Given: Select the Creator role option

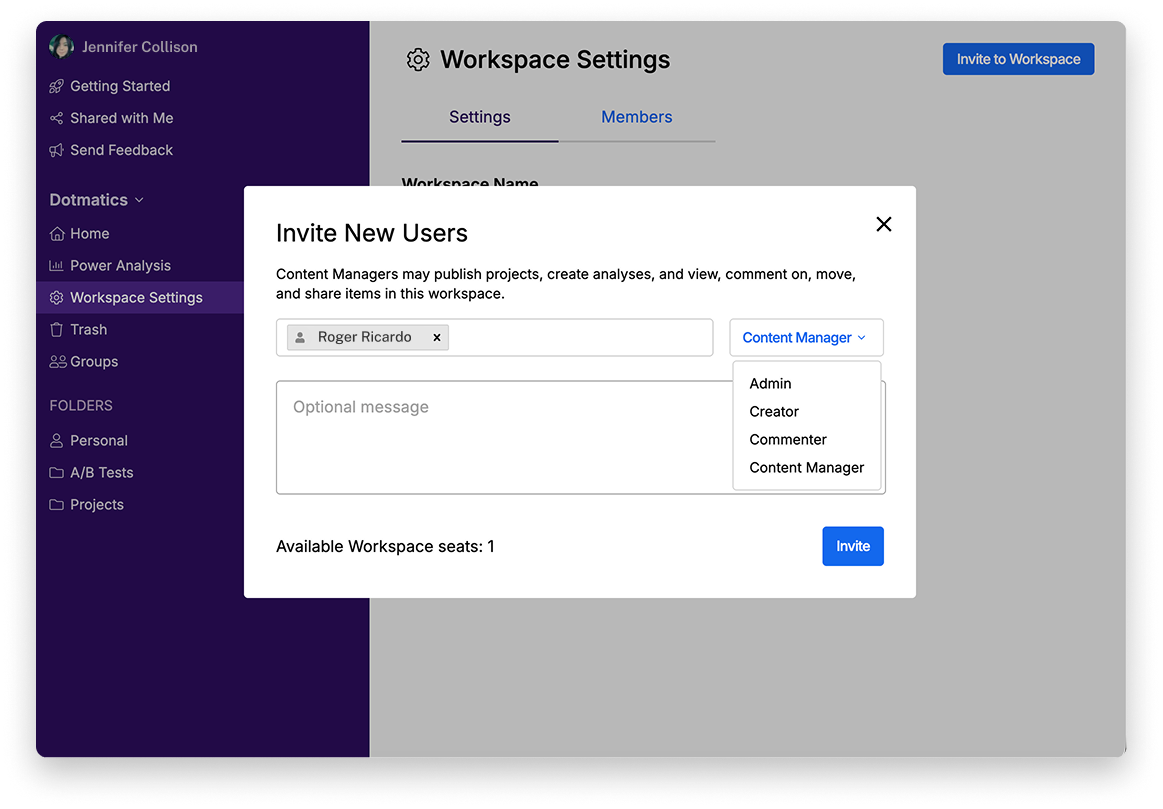Looking at the screenshot, I should pyautogui.click(x=774, y=412).
